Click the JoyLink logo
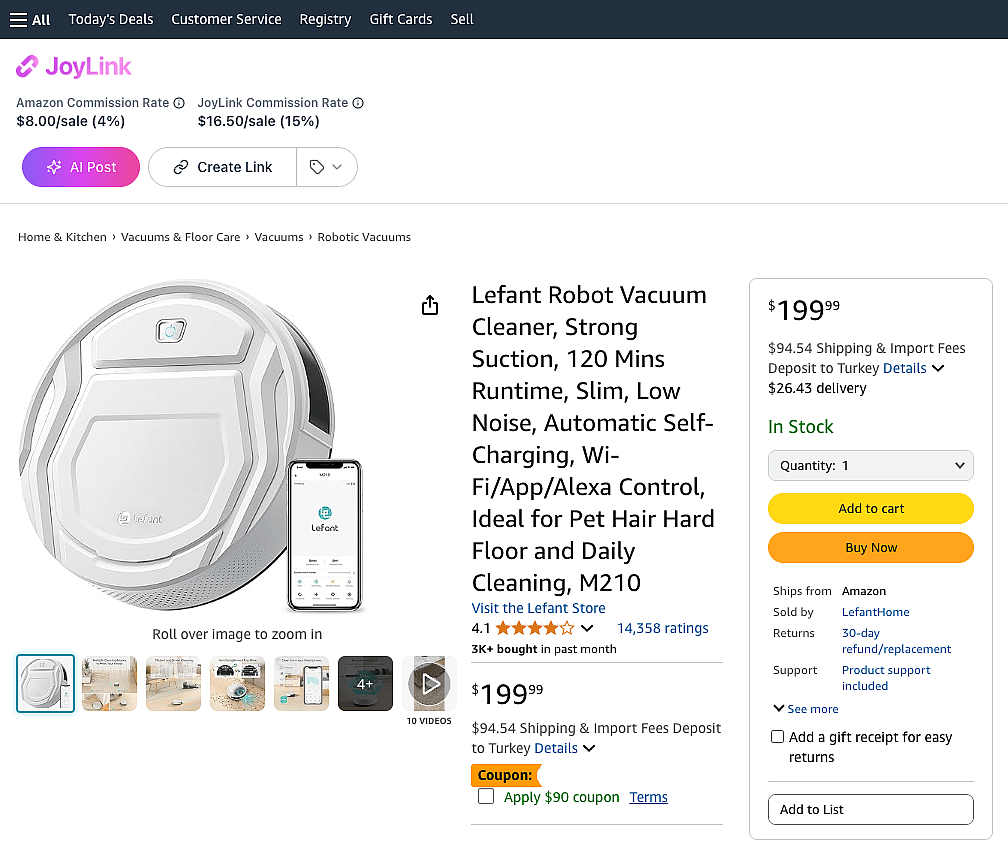 (x=74, y=67)
